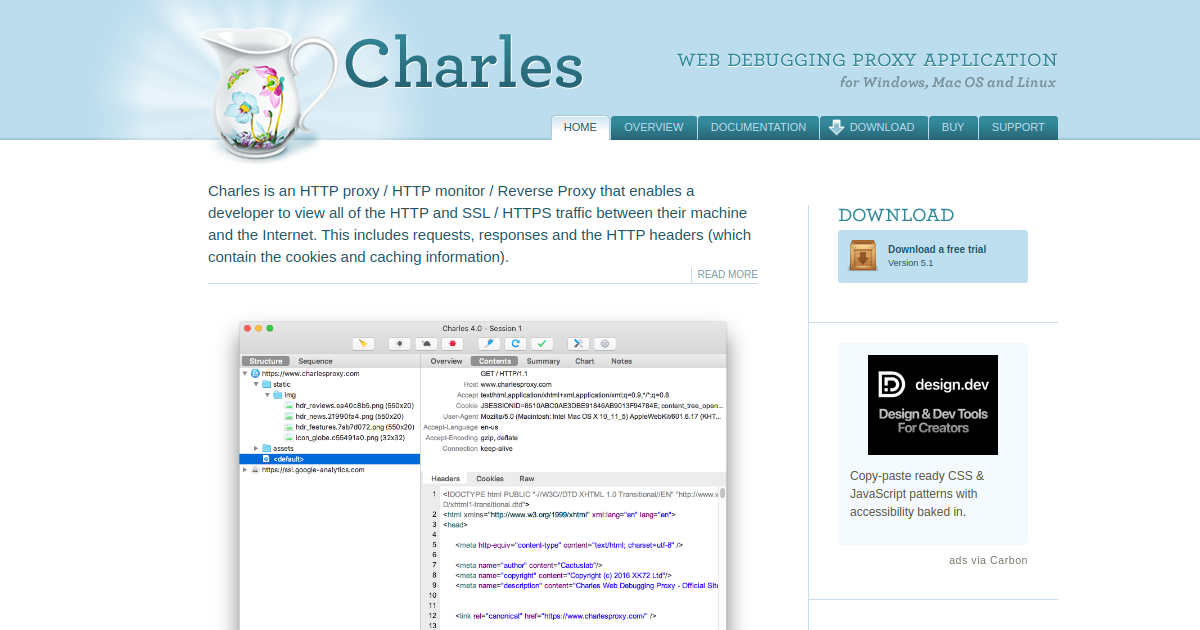Viewport: 1200px width, 630px height.
Task: Go to the BUY tab
Action: pos(953,128)
